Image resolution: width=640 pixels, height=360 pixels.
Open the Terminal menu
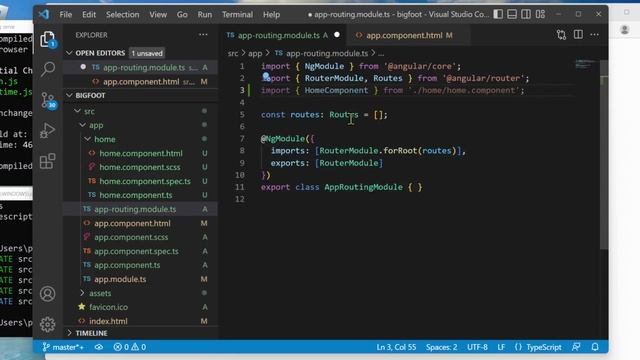pos(237,15)
